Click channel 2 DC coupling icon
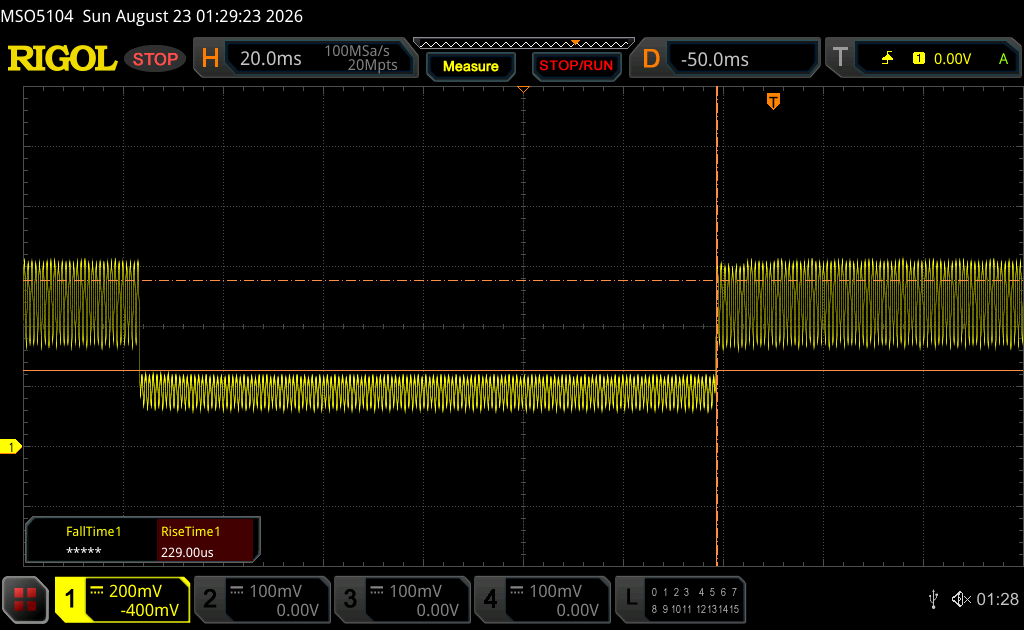Screen dimensions: 1024x630 coord(237,591)
